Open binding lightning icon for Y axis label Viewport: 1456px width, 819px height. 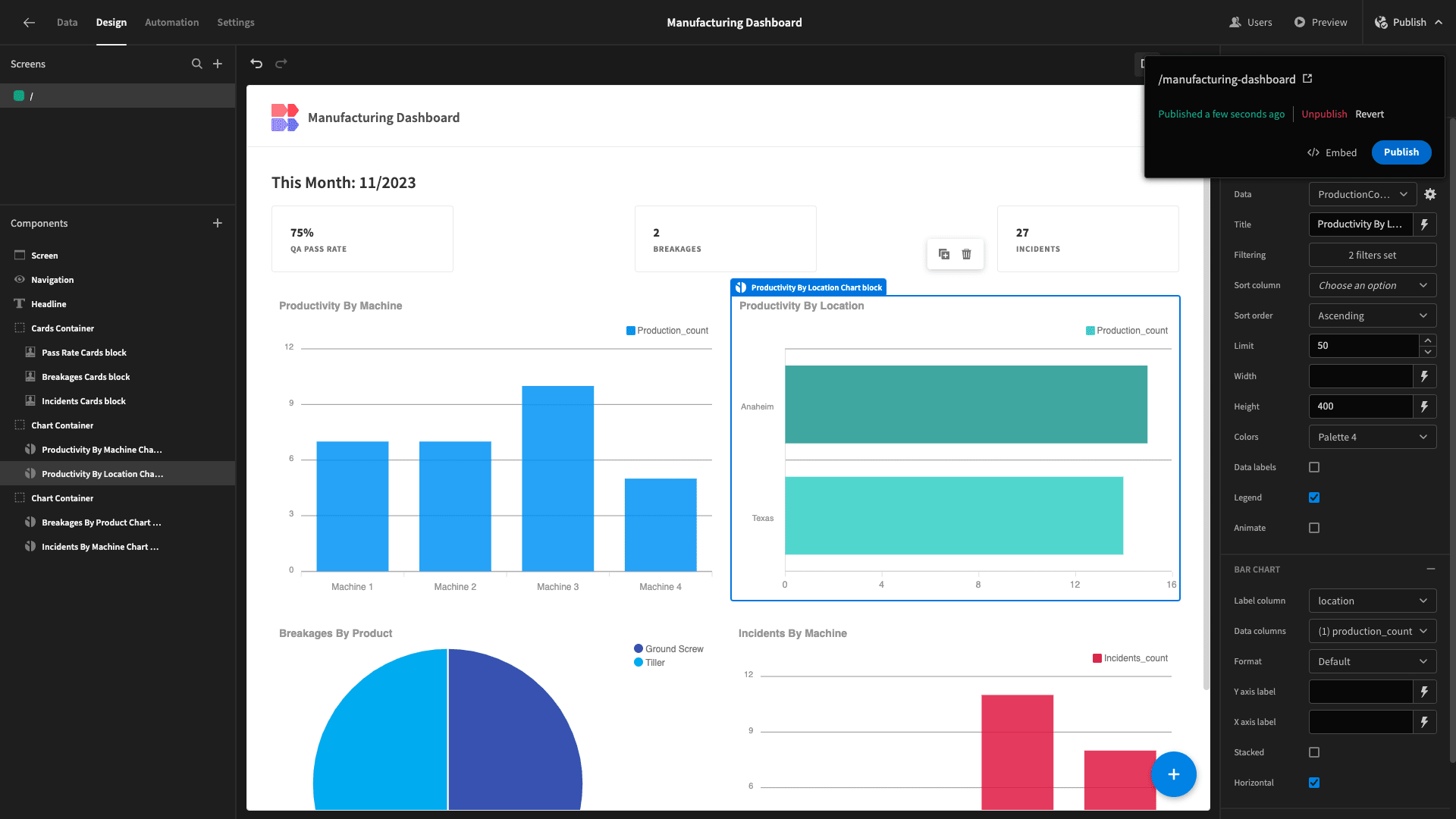coord(1425,692)
